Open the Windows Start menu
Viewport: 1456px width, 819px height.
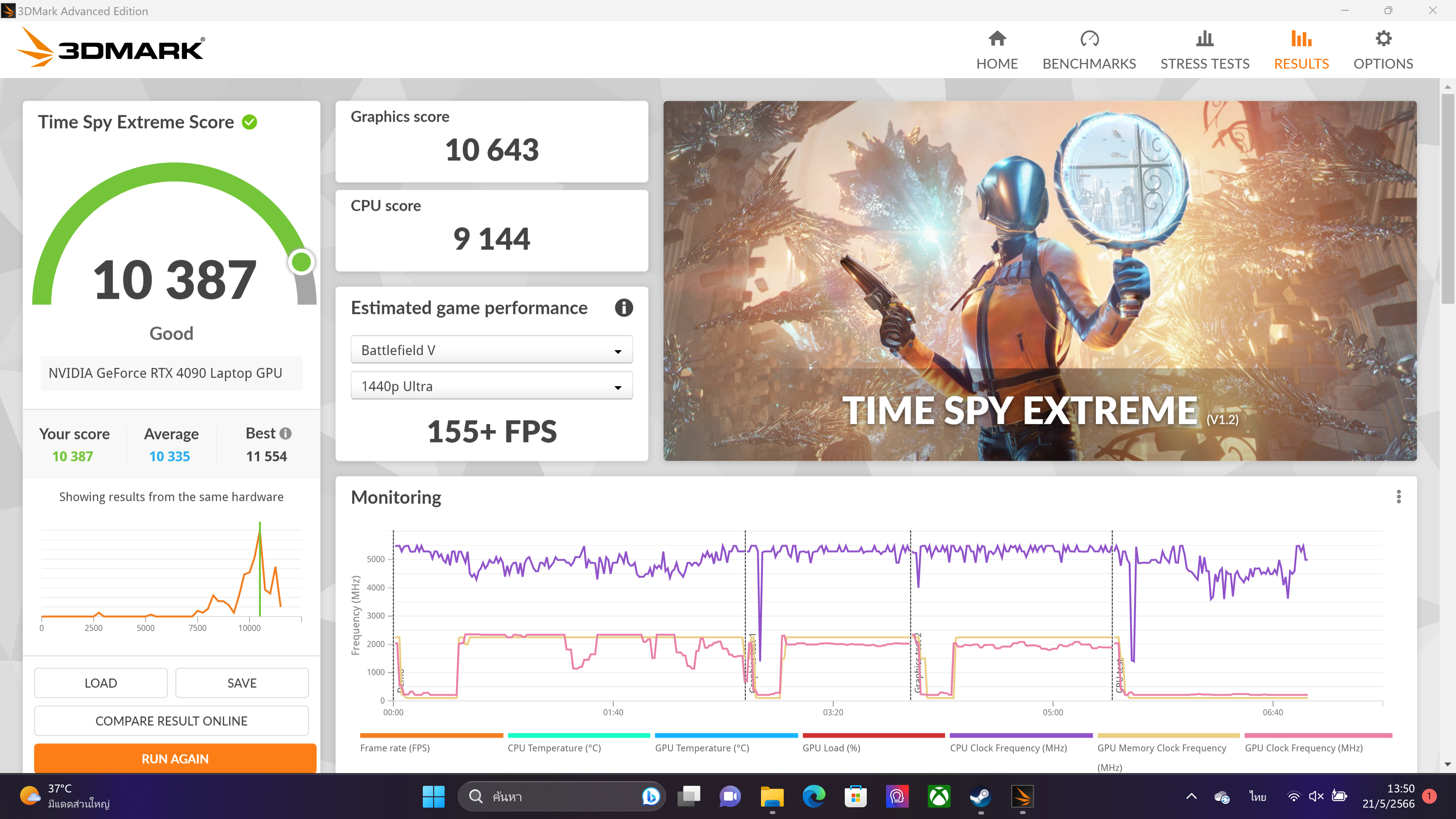[x=433, y=796]
